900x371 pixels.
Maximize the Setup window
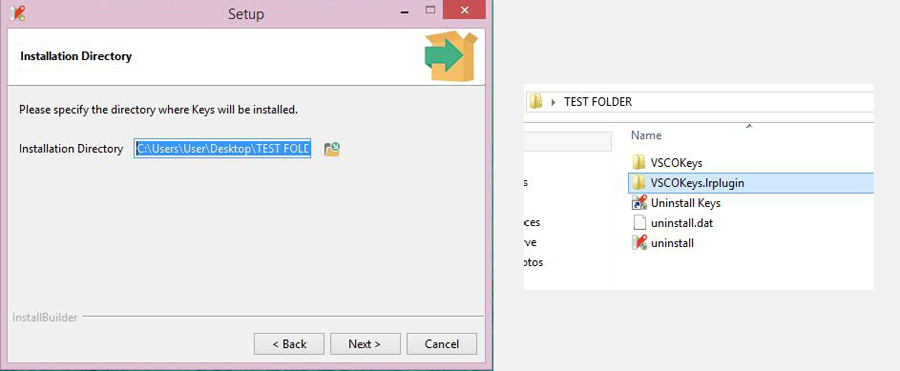tap(430, 10)
